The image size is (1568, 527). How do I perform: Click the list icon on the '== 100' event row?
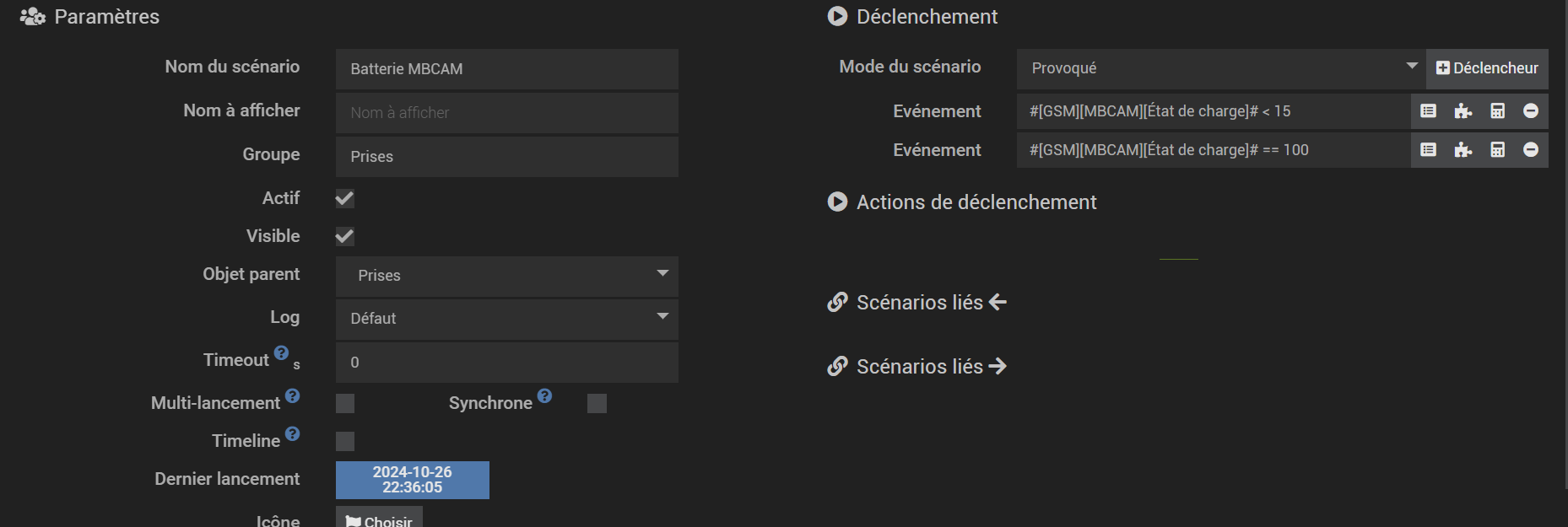click(x=1428, y=150)
